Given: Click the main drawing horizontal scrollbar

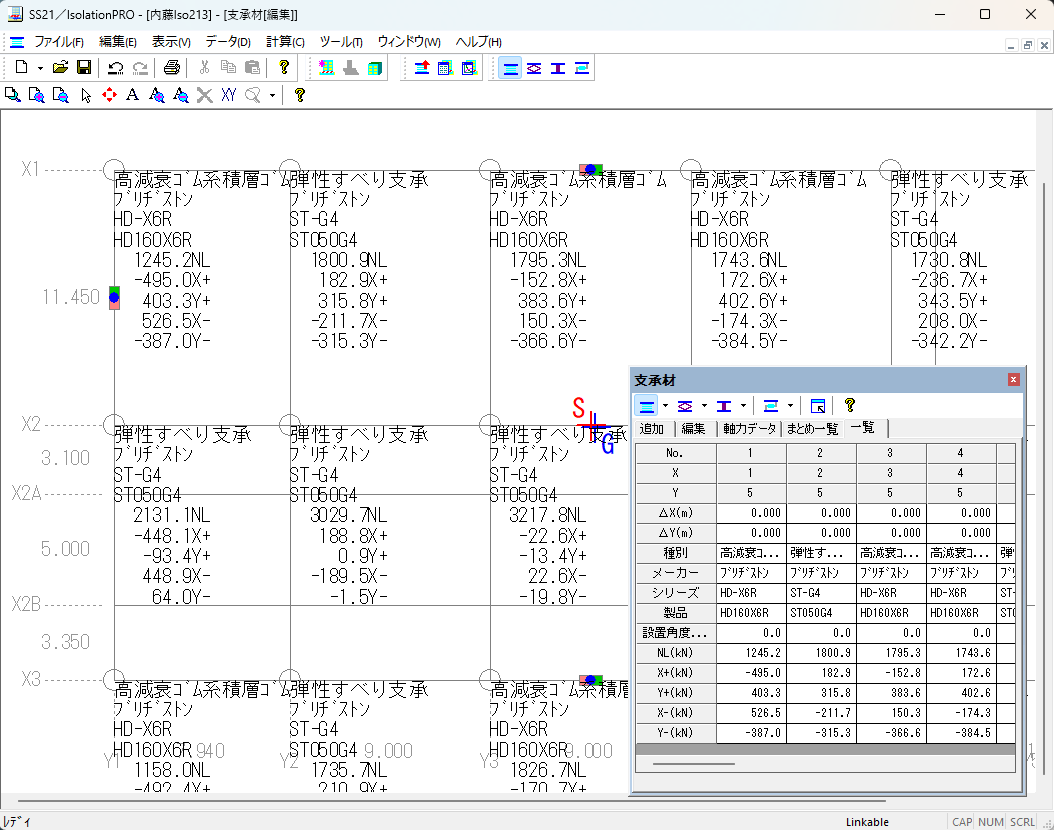Looking at the screenshot, I should pyautogui.click(x=452, y=800).
